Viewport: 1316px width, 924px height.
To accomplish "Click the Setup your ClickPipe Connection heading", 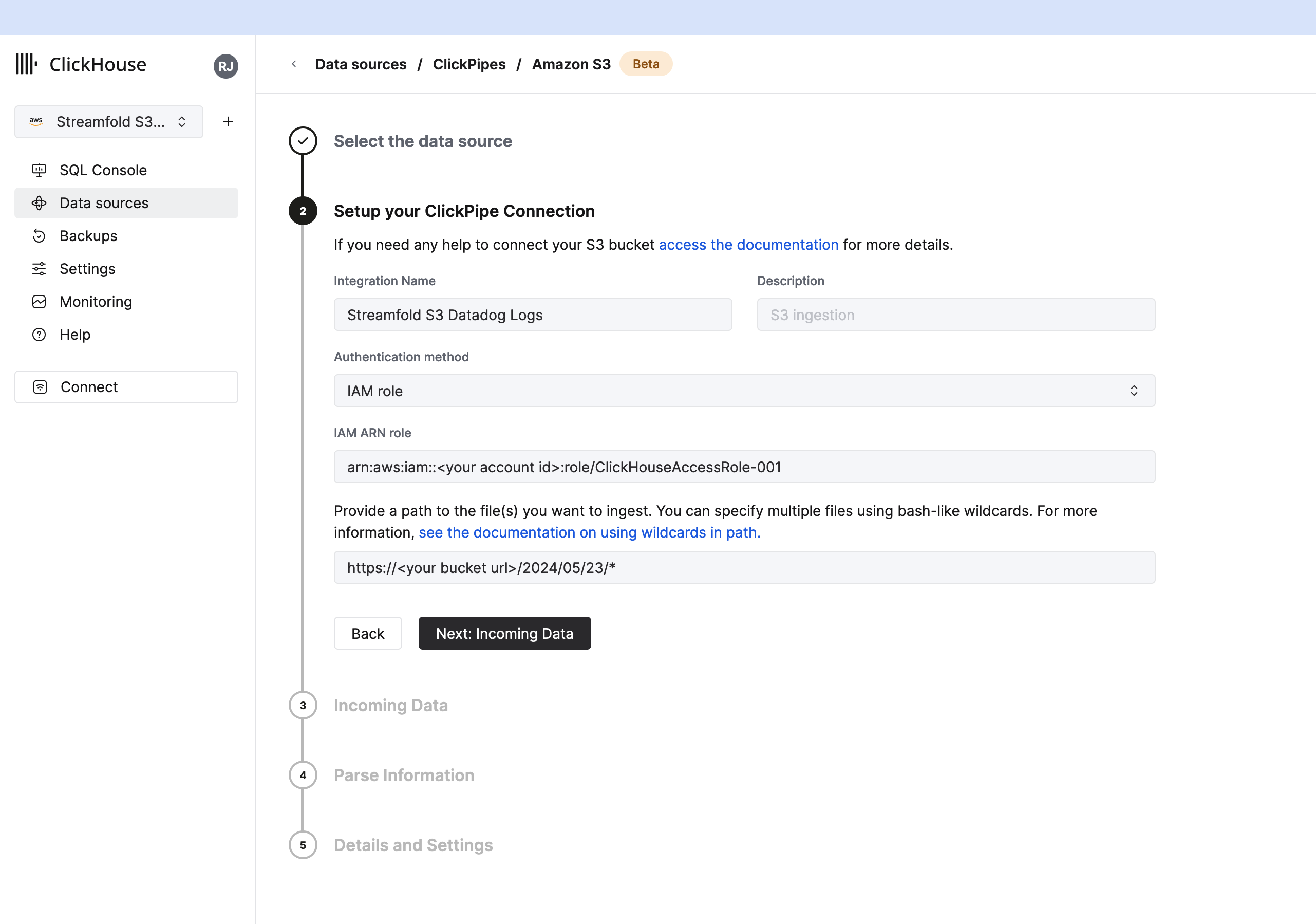I will tap(464, 211).
